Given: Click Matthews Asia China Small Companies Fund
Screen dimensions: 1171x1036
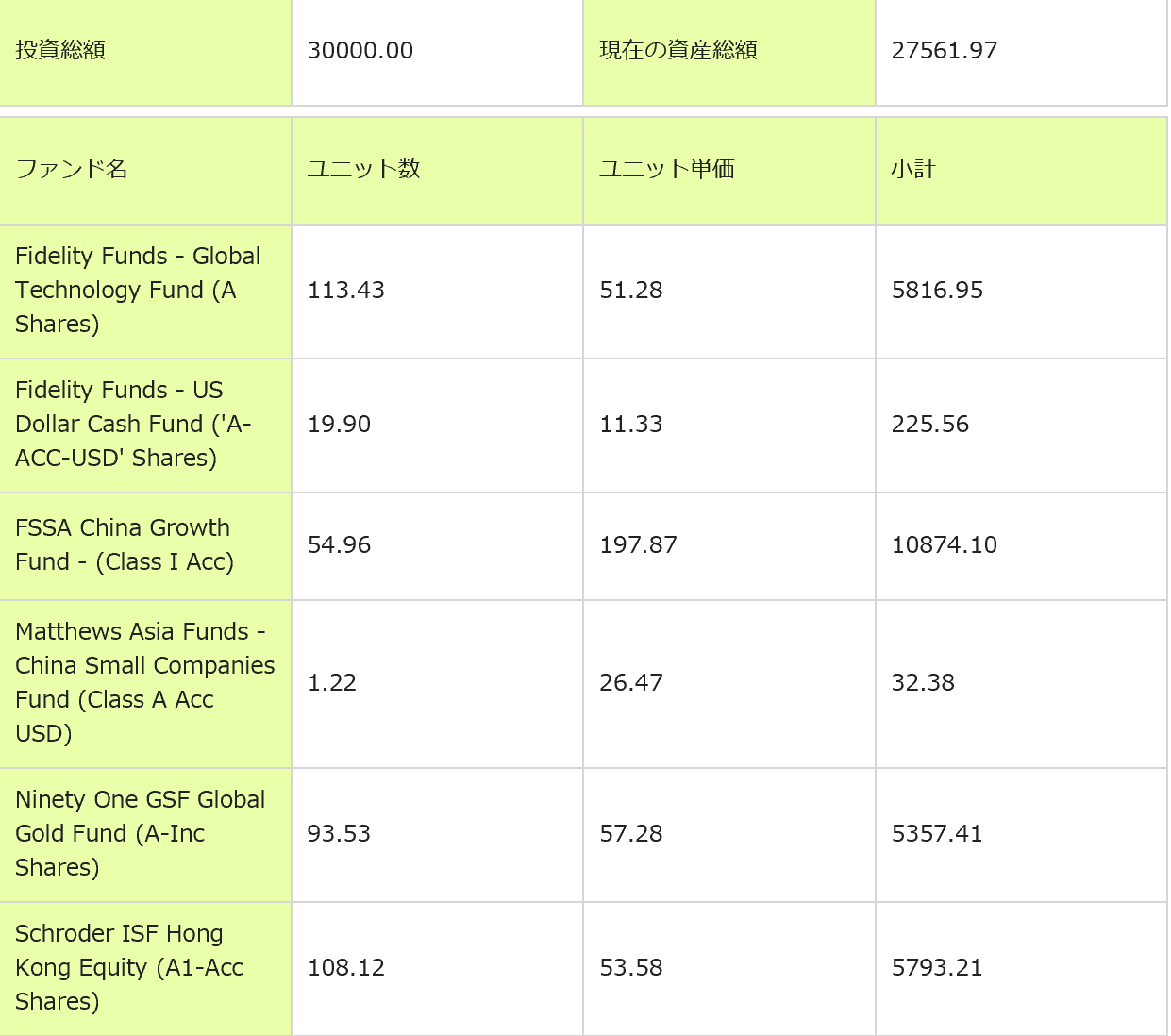Looking at the screenshot, I should 144,682.
